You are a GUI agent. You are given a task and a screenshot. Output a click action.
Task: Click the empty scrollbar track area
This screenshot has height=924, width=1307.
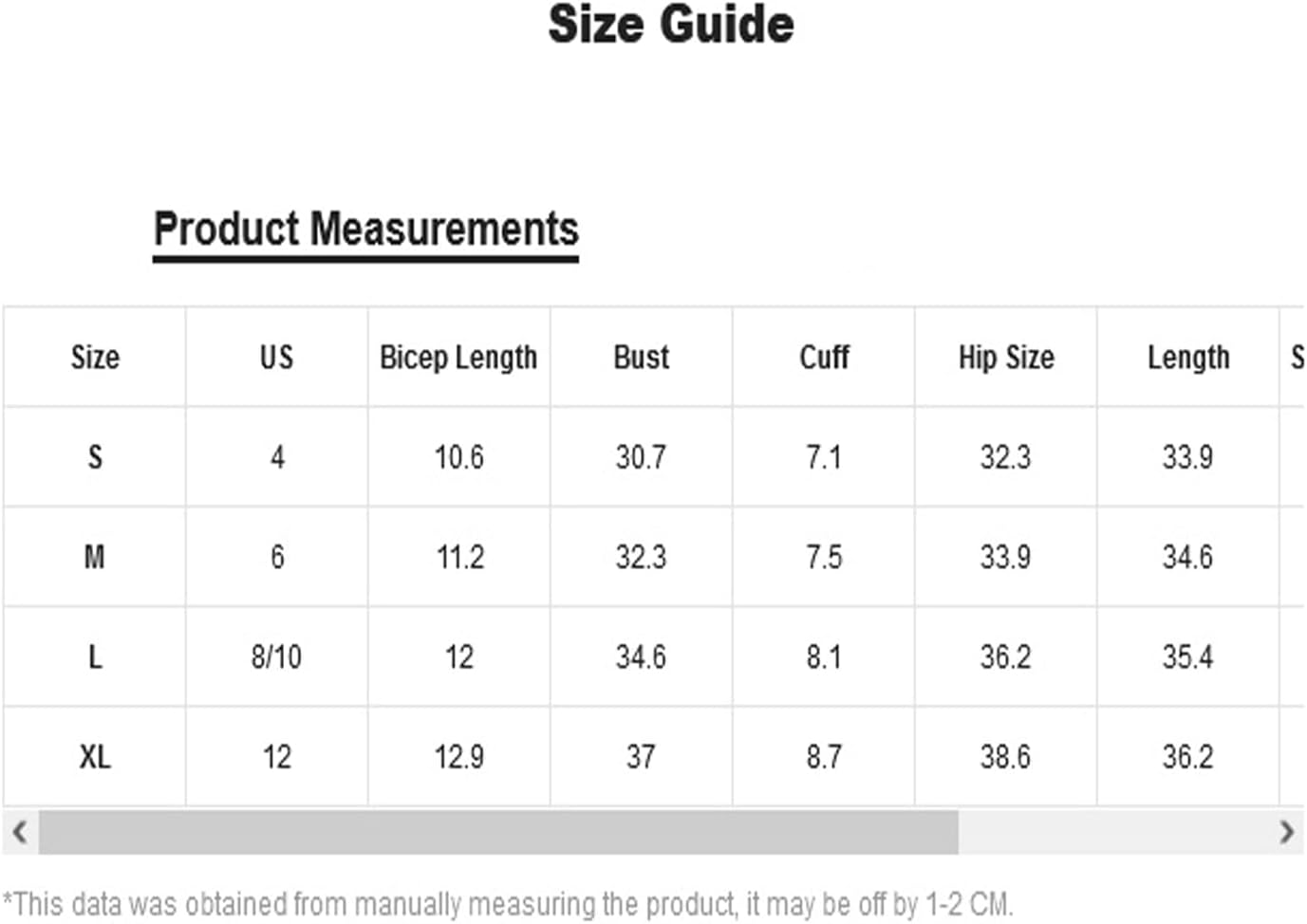[x=1113, y=832]
